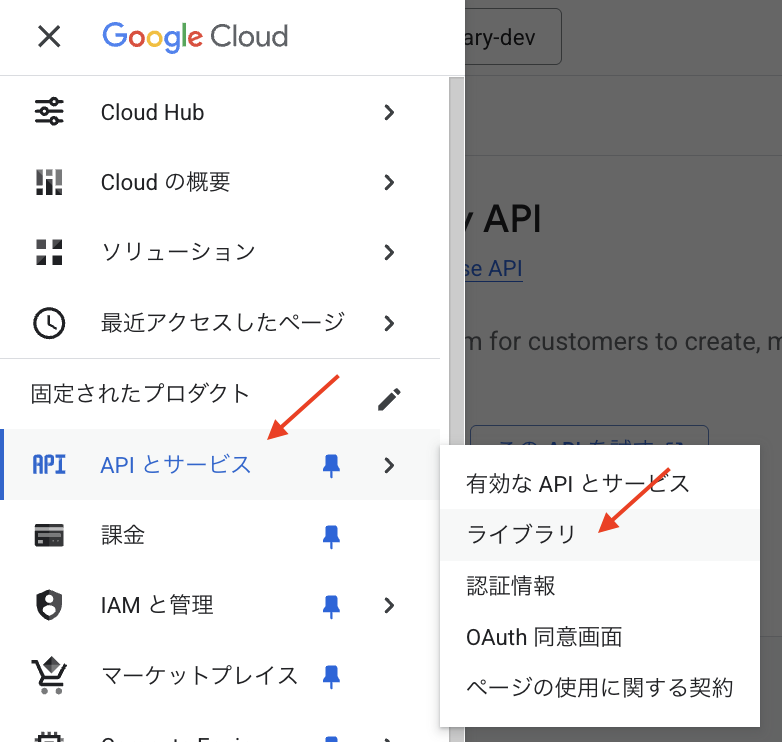782x742 pixels.
Task: Open OAuth 同意画面 from the submenu
Action: click(x=544, y=636)
